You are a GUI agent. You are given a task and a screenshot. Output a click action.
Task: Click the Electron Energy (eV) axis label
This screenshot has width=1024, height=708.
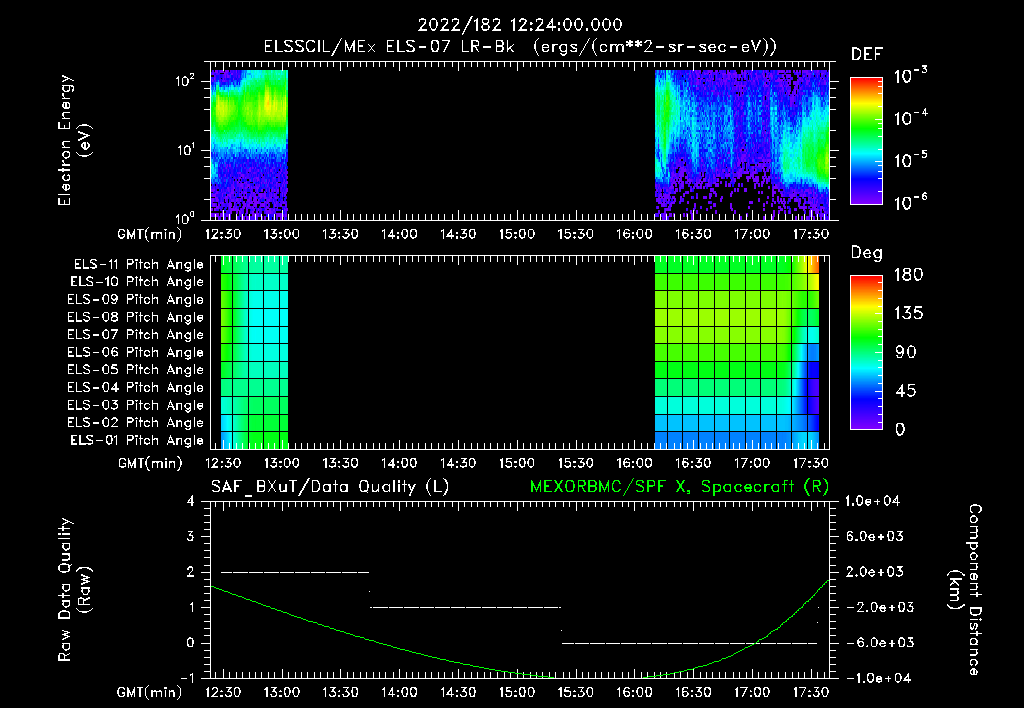(74, 140)
